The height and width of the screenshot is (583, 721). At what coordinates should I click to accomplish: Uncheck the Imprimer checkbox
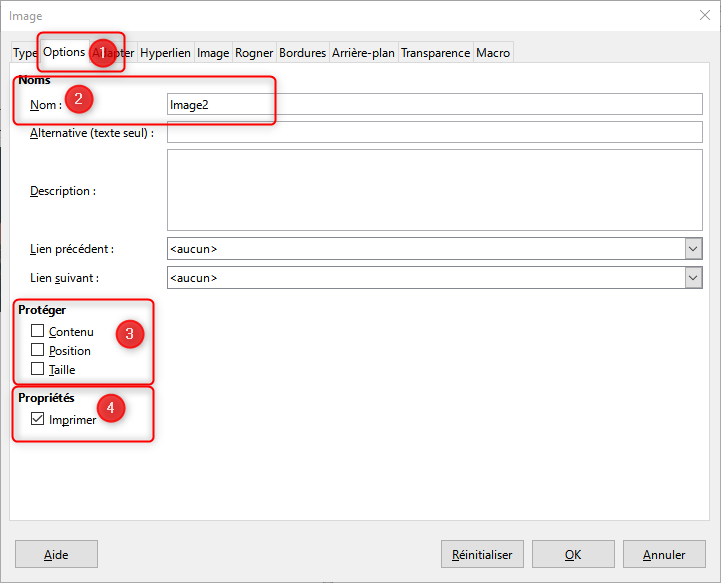38,420
